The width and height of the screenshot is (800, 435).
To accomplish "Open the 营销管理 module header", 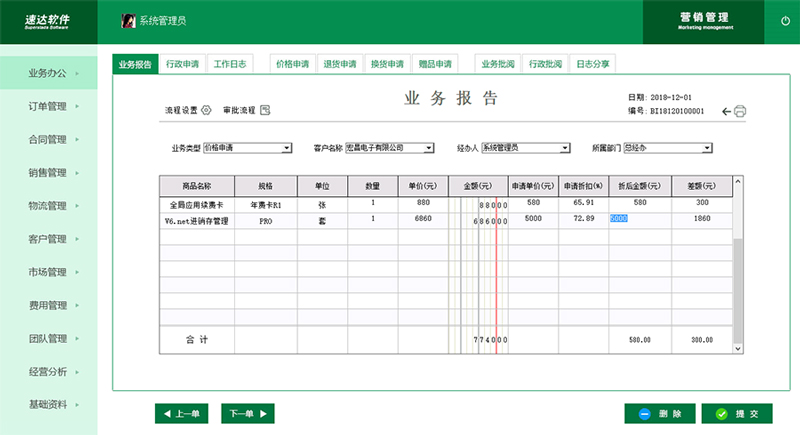I will pyautogui.click(x=704, y=21).
